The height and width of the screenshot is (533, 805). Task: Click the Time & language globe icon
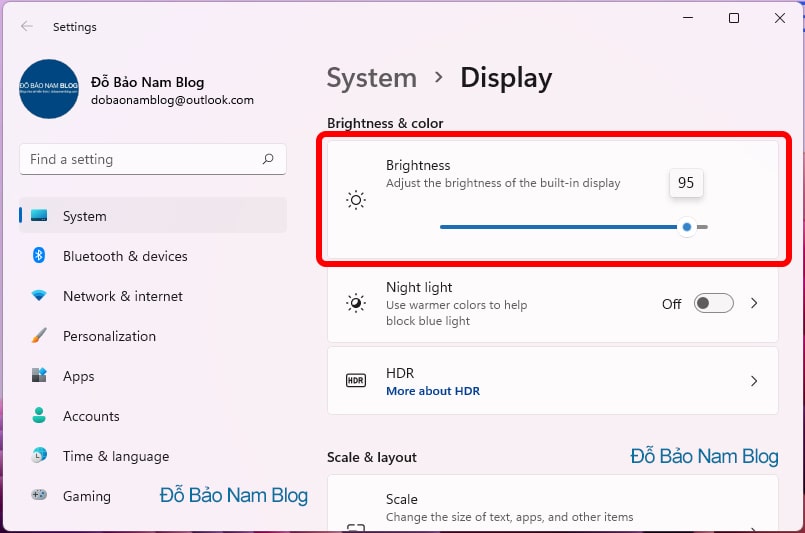click(x=39, y=455)
